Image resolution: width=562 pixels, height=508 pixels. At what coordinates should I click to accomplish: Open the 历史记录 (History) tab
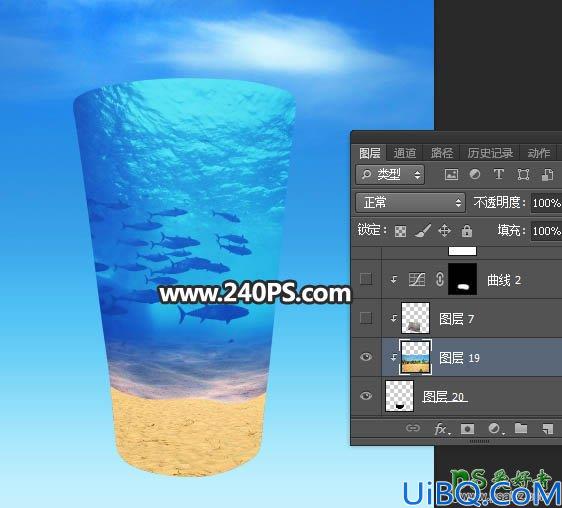tap(490, 153)
